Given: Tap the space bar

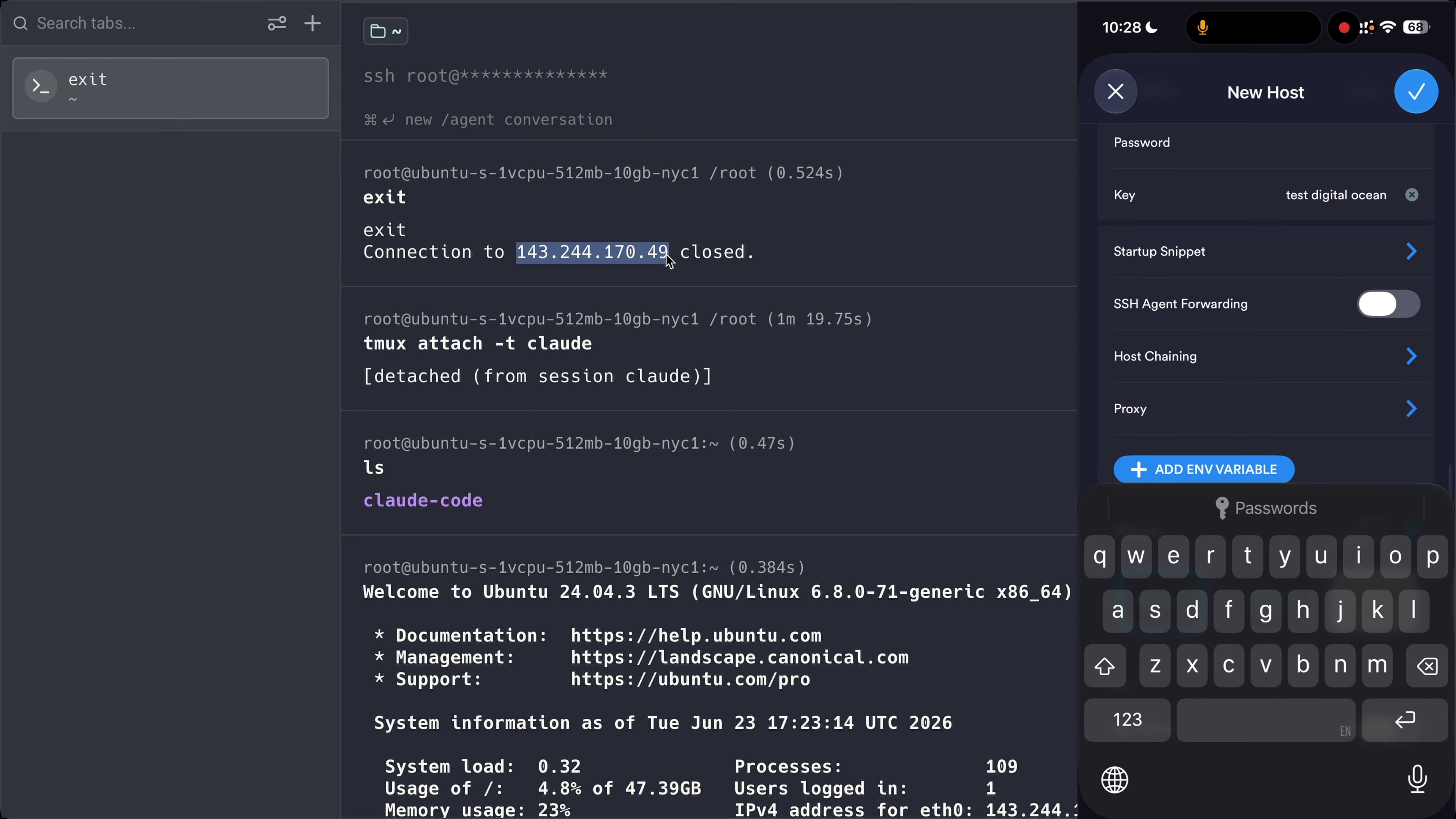Looking at the screenshot, I should coord(1266,720).
